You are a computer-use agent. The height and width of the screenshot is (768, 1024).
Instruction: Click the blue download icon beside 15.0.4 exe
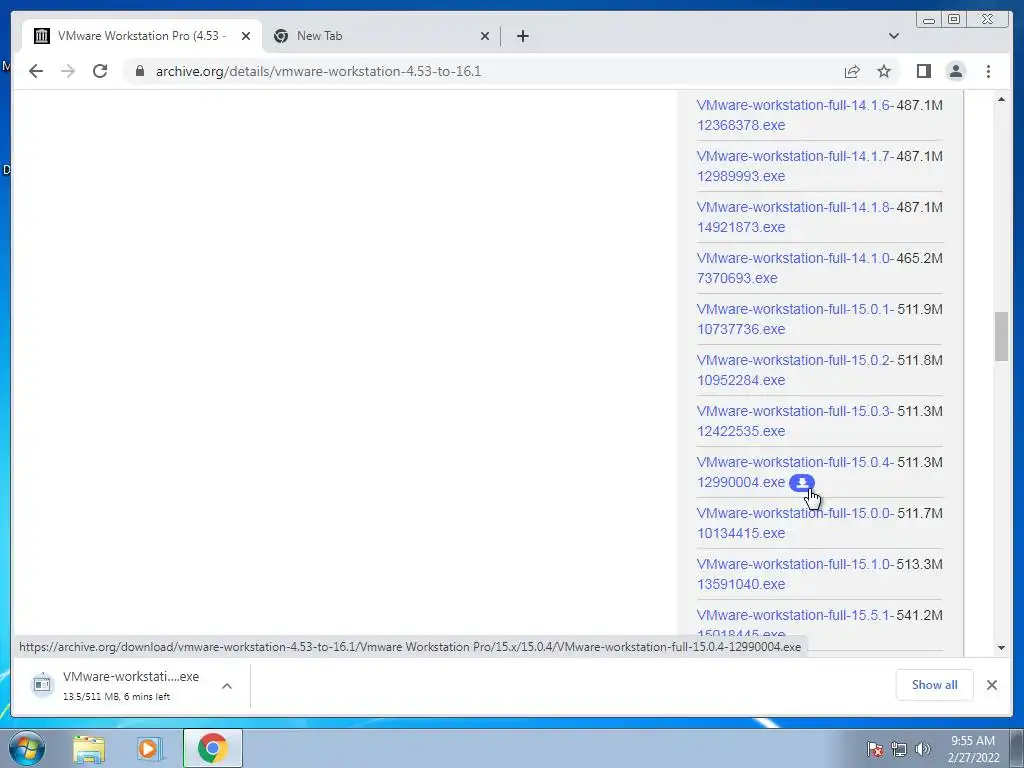click(x=801, y=483)
